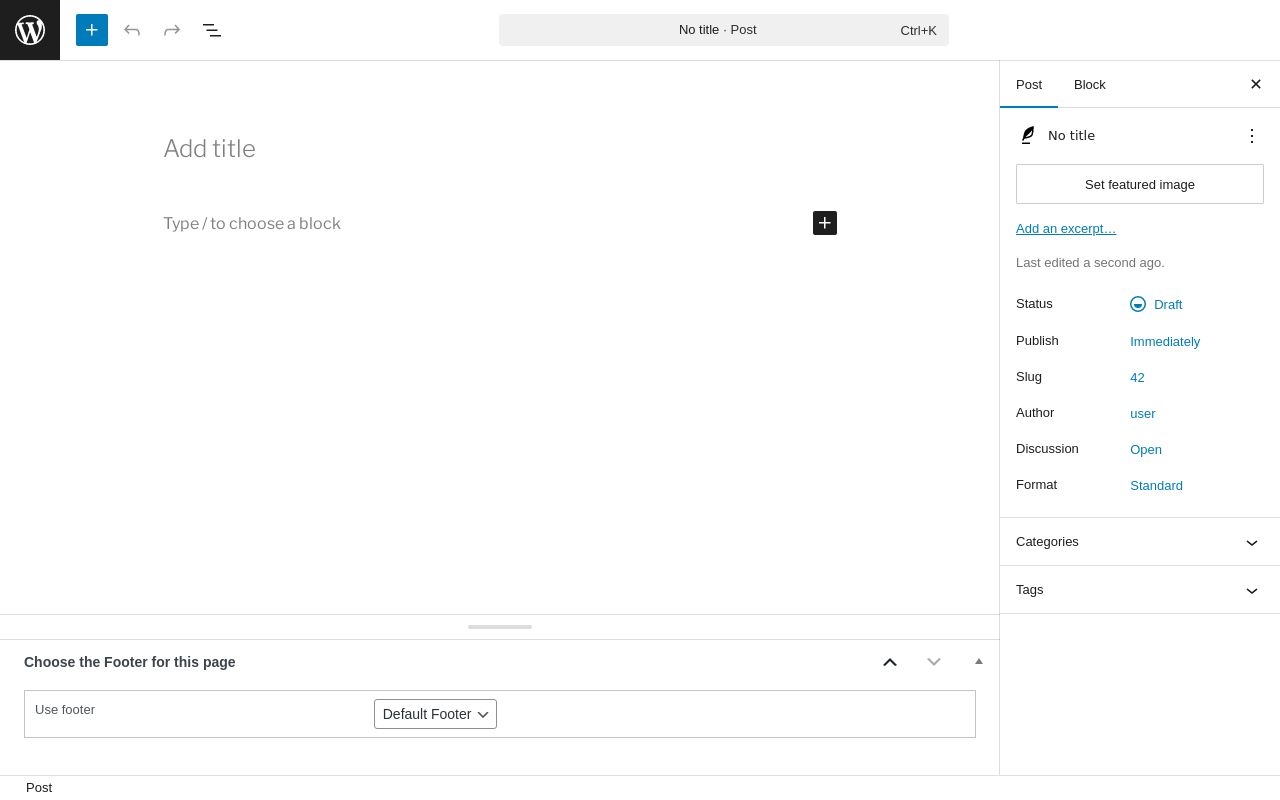Click the Set featured image button
Screen dimensions: 1280x800
click(1140, 184)
